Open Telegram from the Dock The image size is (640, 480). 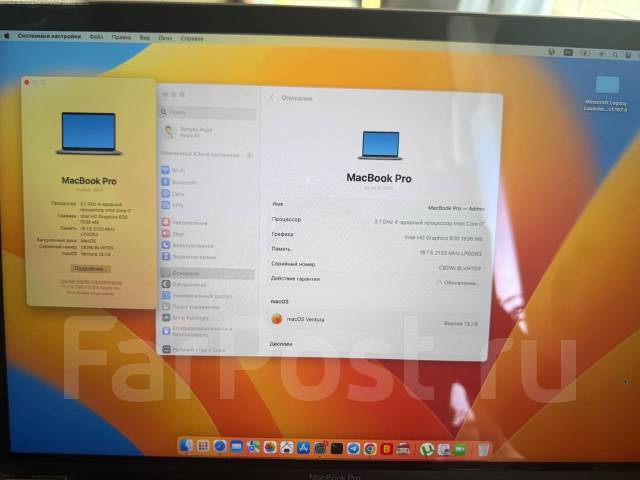point(353,449)
